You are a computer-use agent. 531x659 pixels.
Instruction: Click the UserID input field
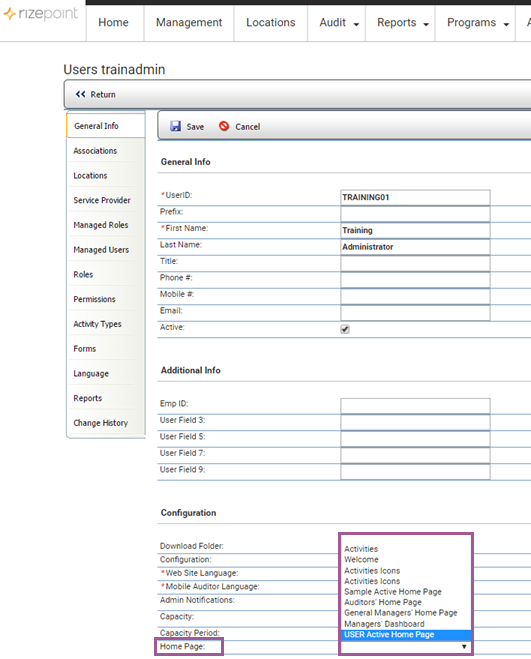pyautogui.click(x=415, y=198)
